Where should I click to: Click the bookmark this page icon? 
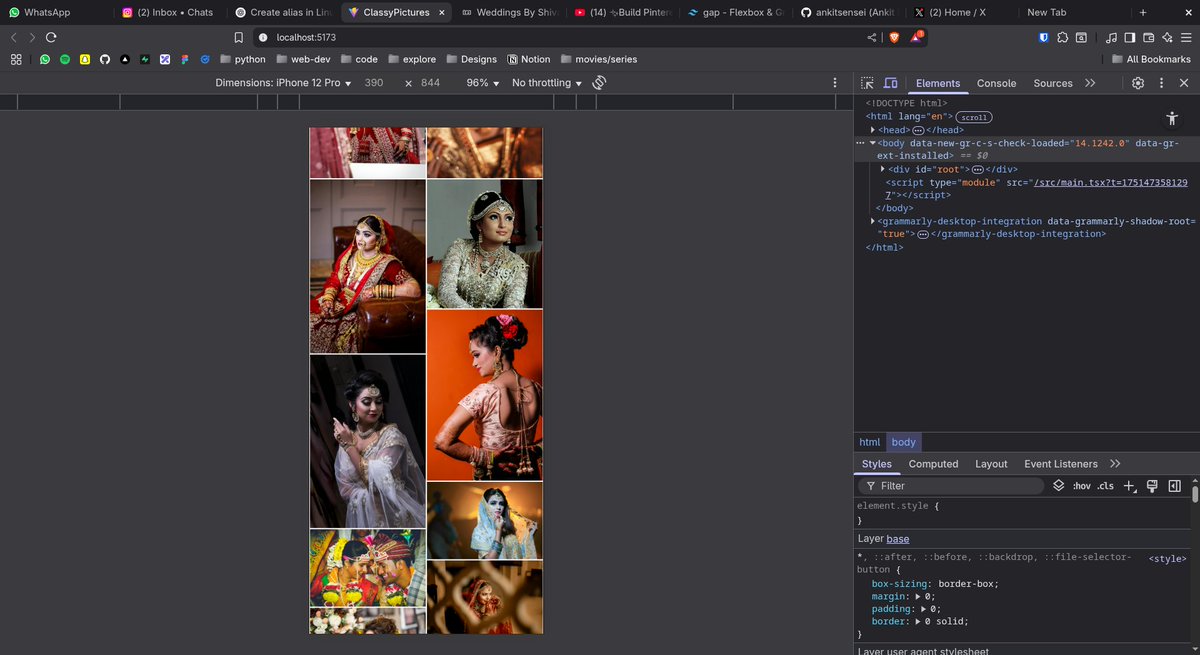tap(239, 37)
